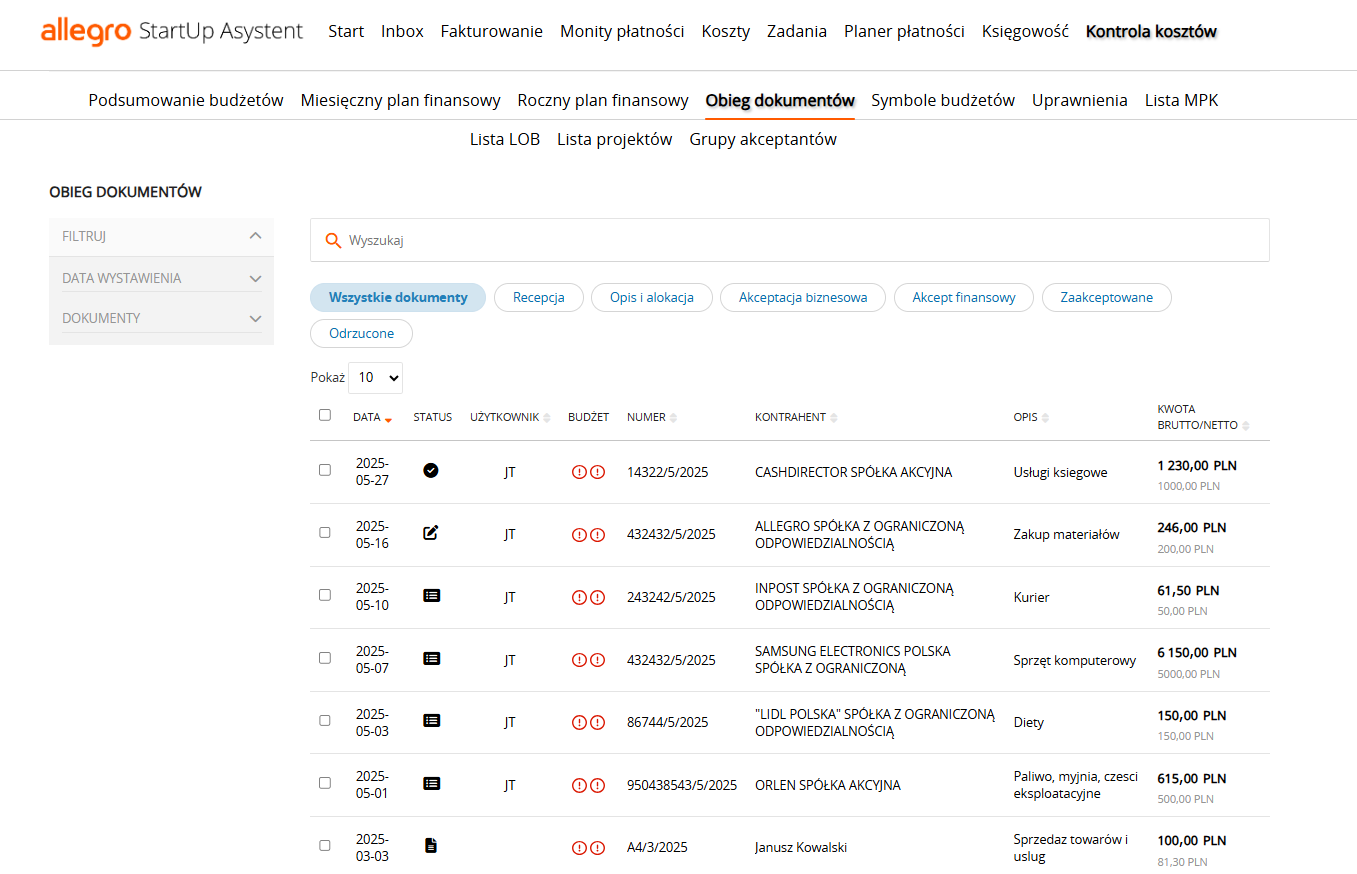Open the Pokaż rows-per-page dropdown

[375, 377]
